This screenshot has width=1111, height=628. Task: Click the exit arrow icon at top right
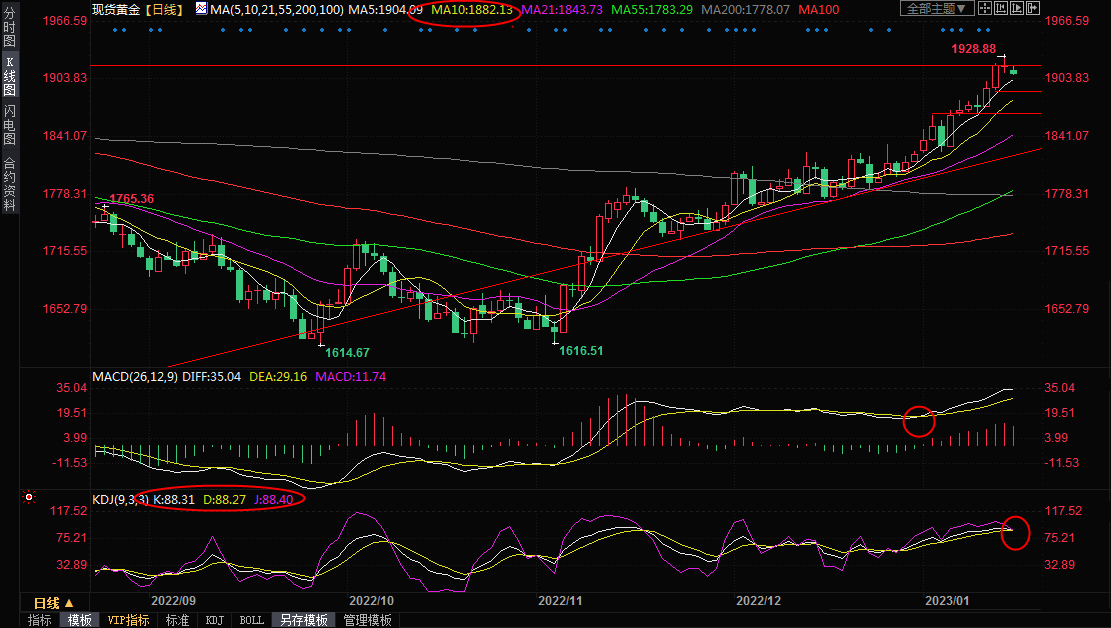click(1034, 9)
